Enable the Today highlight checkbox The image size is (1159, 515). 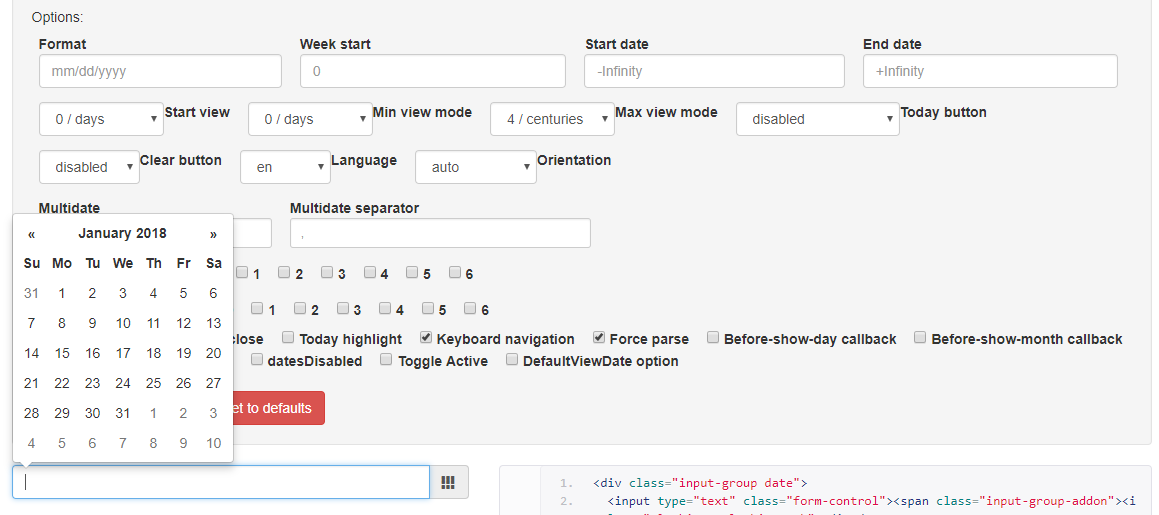coord(288,338)
